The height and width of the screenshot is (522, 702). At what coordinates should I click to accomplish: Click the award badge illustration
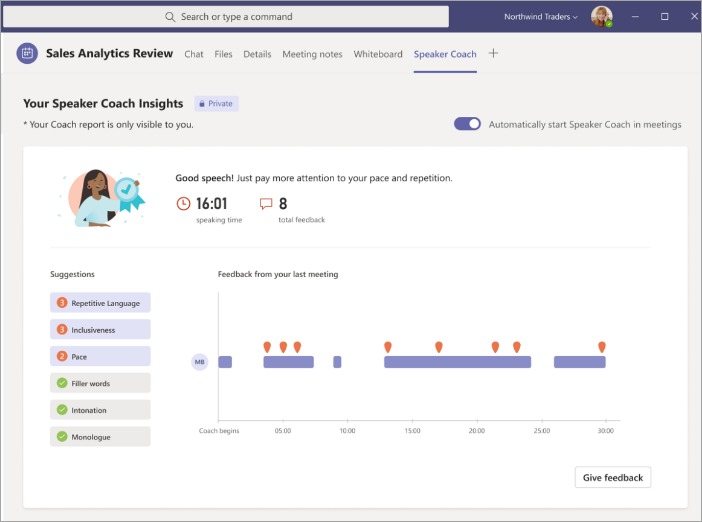(129, 193)
